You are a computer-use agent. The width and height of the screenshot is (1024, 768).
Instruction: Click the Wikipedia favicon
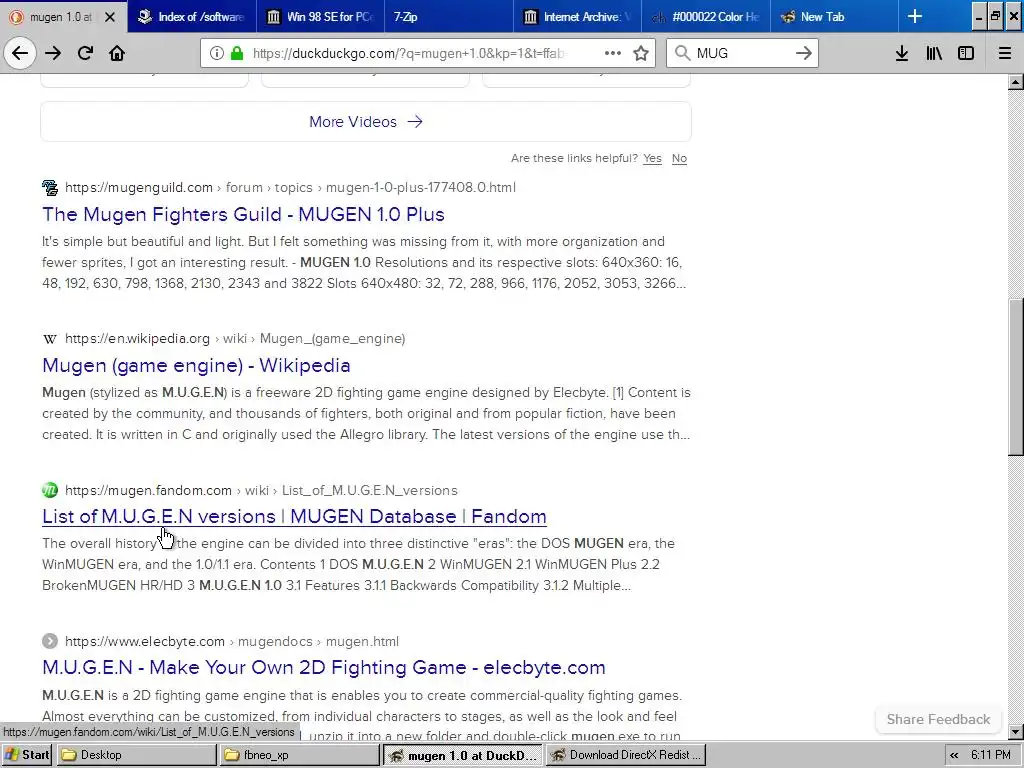coord(50,339)
